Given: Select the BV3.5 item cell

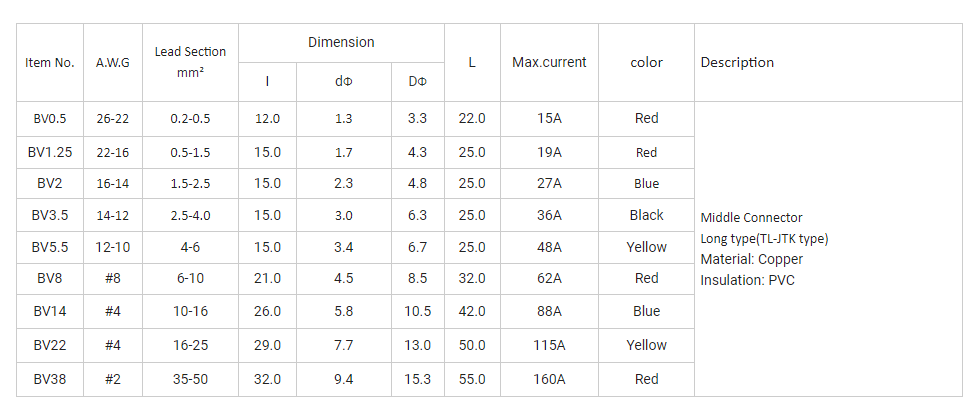Looking at the screenshot, I should click(50, 215).
